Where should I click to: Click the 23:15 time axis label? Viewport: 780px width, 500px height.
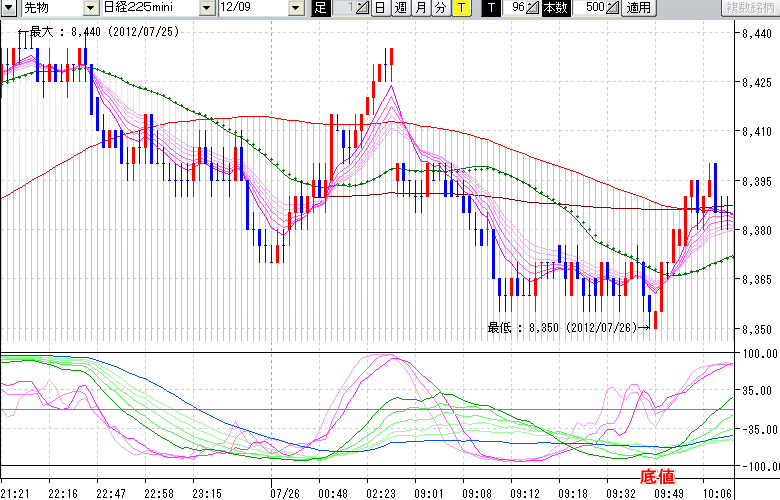pyautogui.click(x=207, y=494)
